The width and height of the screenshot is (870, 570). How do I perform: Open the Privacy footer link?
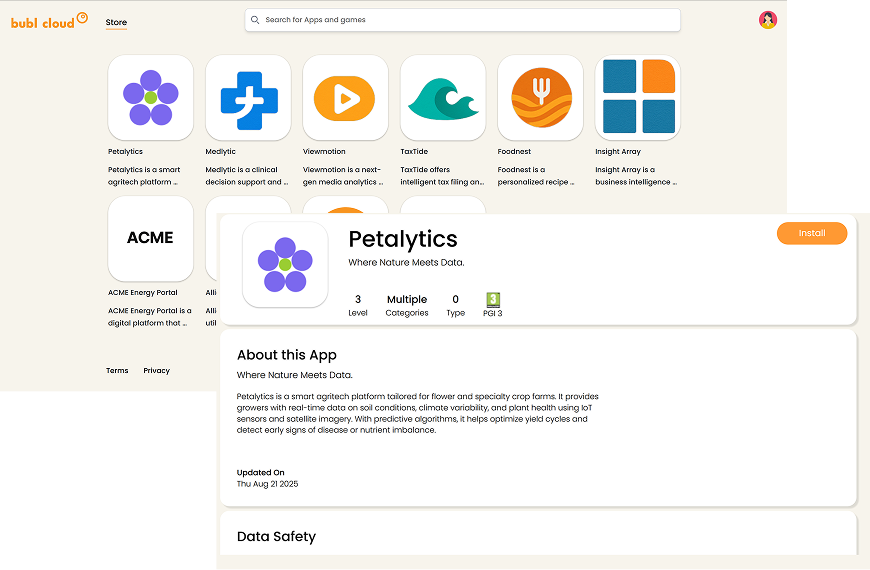(x=156, y=371)
